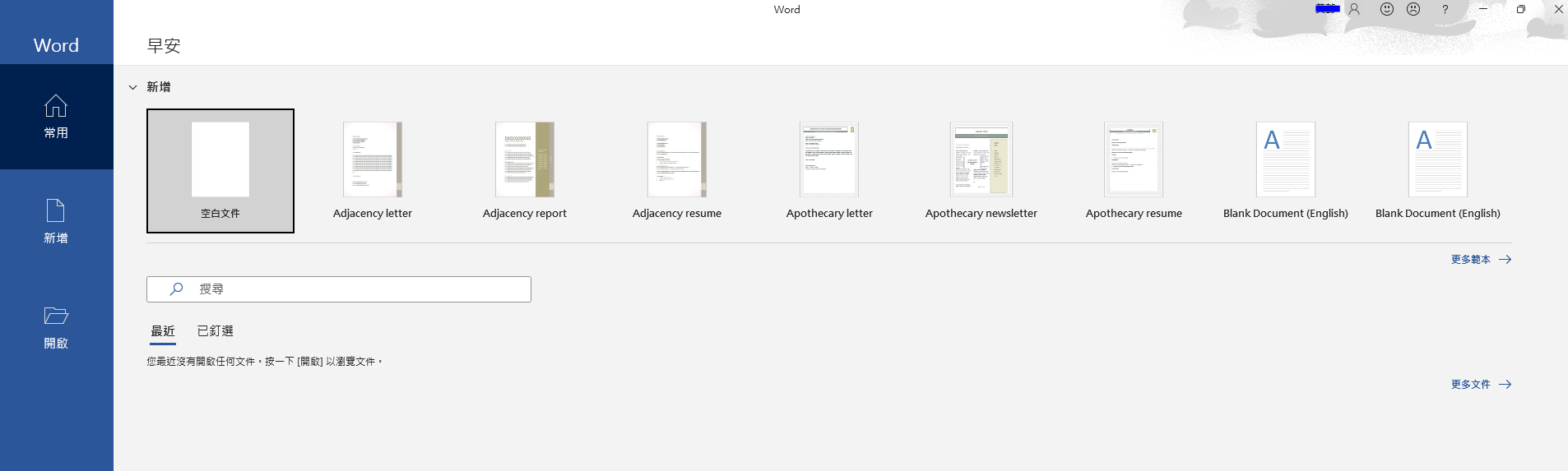
Task: Choose the Adjacency report template
Action: tap(525, 171)
